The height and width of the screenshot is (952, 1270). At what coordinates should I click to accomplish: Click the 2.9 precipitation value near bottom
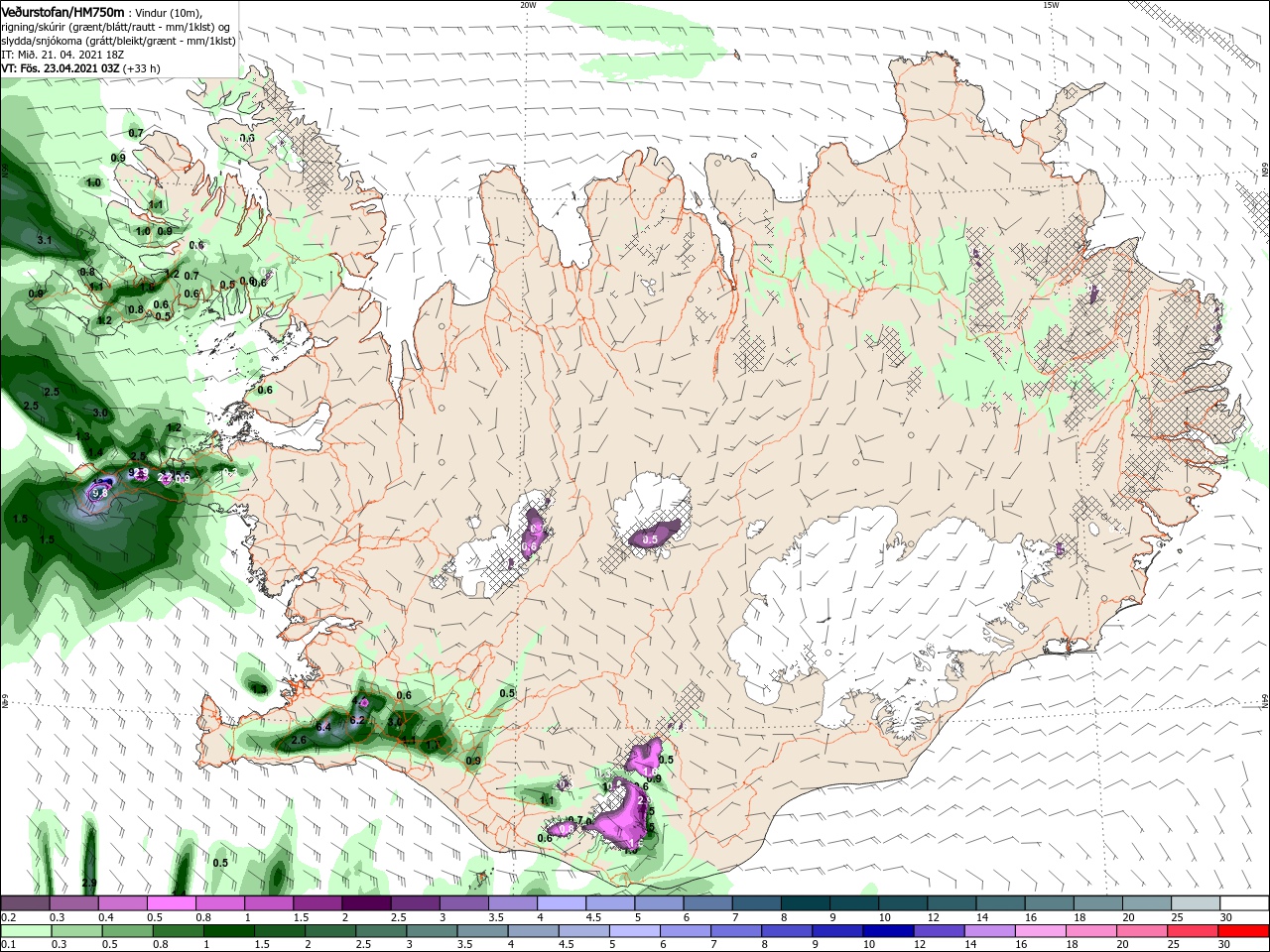pyautogui.click(x=89, y=883)
